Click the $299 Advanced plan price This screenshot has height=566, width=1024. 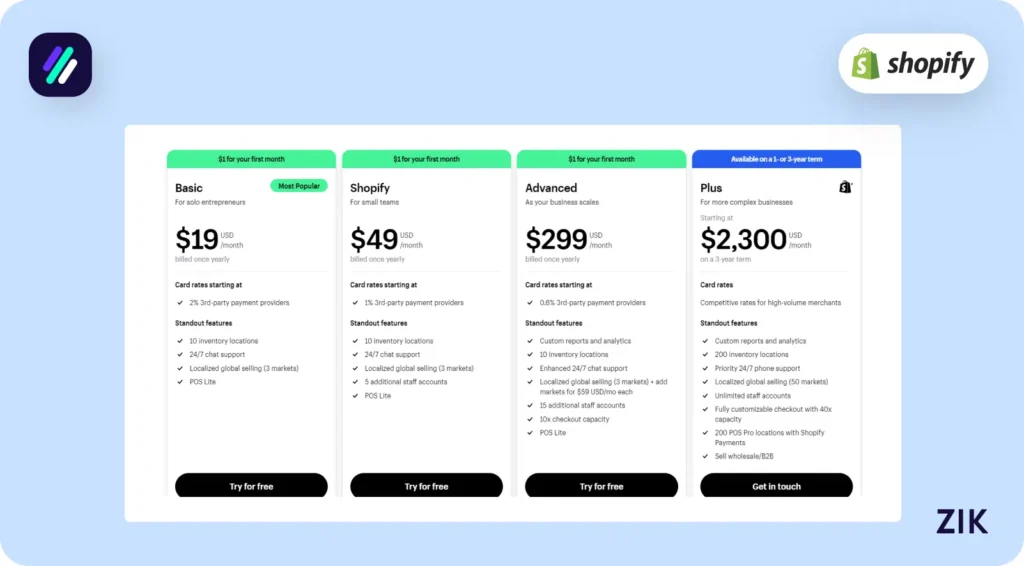pos(556,240)
